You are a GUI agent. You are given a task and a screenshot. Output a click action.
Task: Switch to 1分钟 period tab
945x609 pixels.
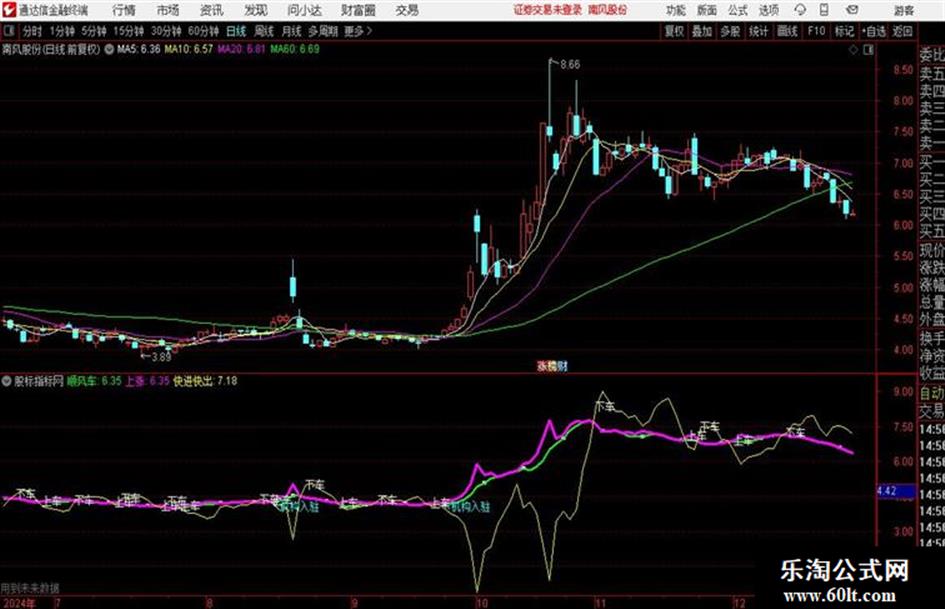click(61, 31)
